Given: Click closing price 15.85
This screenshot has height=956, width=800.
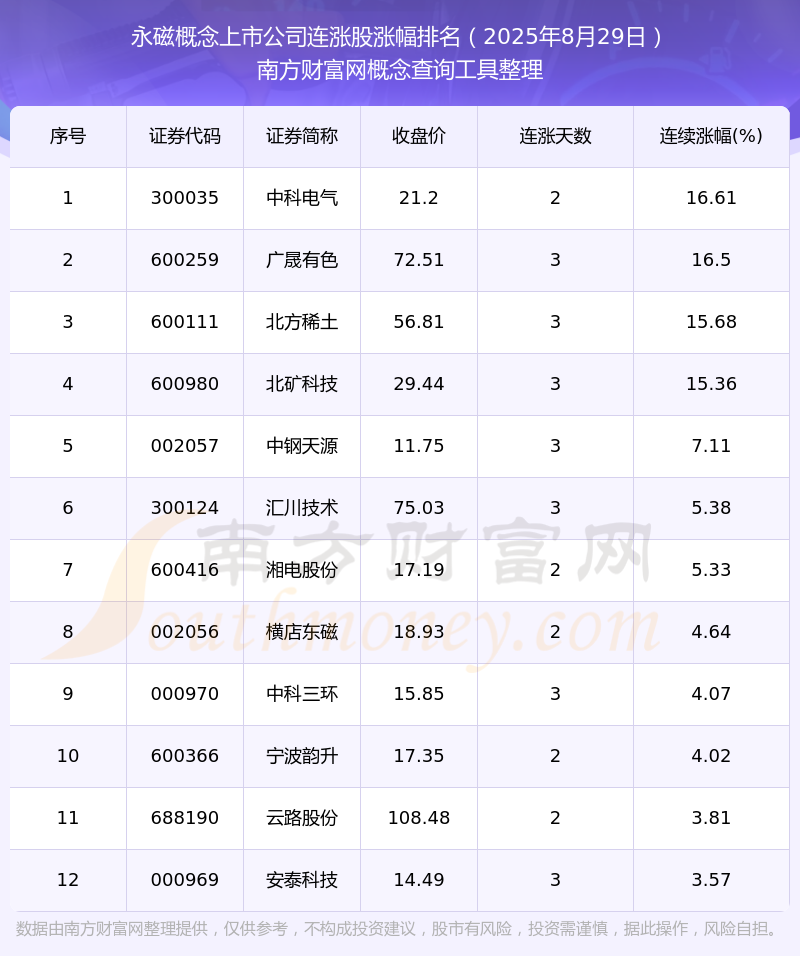Looking at the screenshot, I should pos(419,694).
